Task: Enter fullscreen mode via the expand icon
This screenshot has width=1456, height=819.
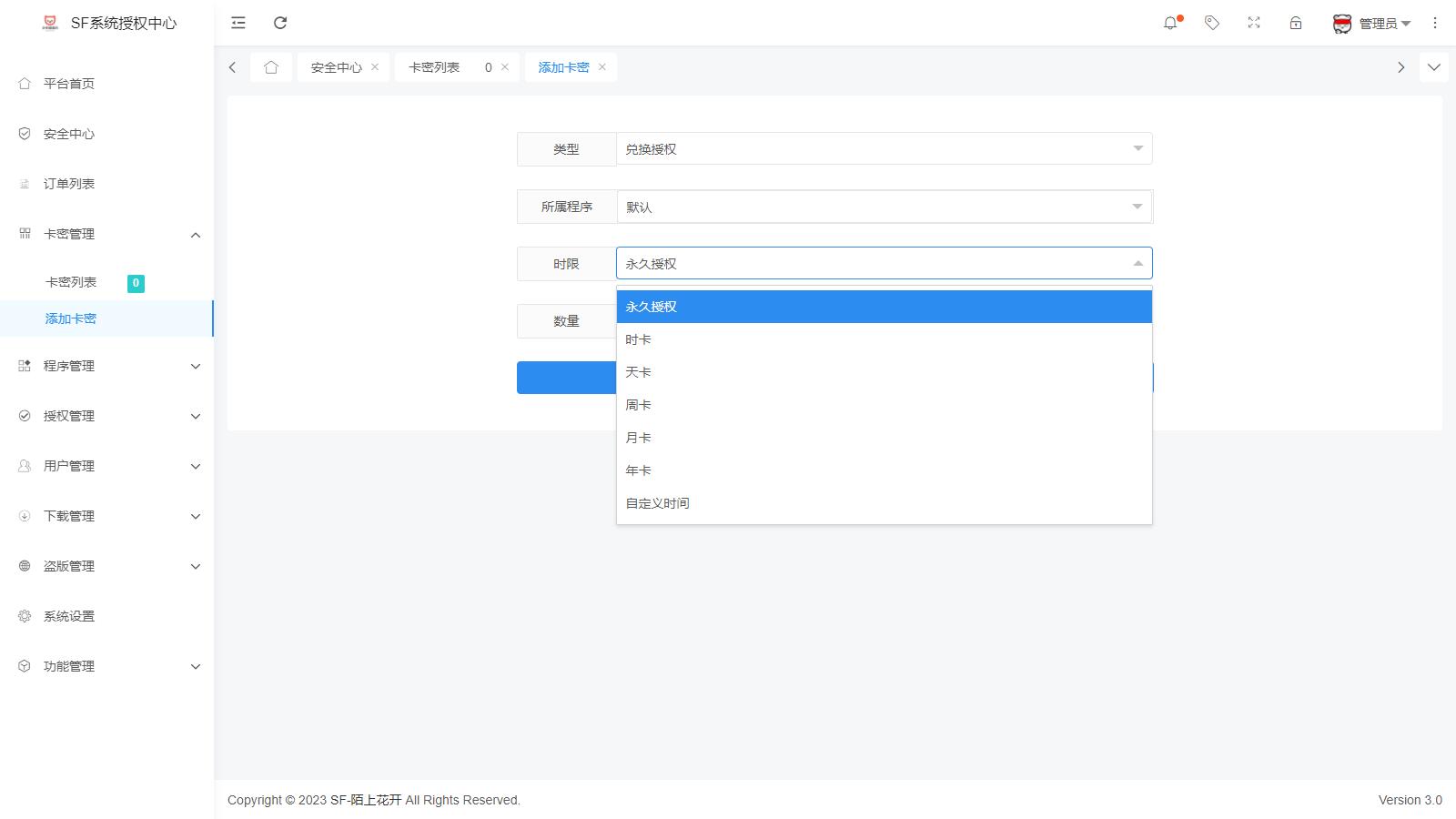Action: pos(1253,23)
